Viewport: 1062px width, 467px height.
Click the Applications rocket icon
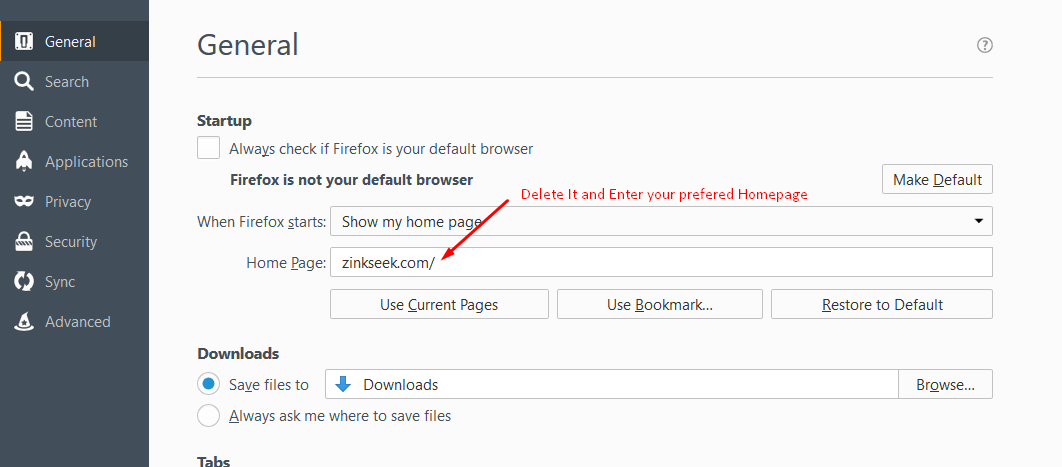[24, 162]
